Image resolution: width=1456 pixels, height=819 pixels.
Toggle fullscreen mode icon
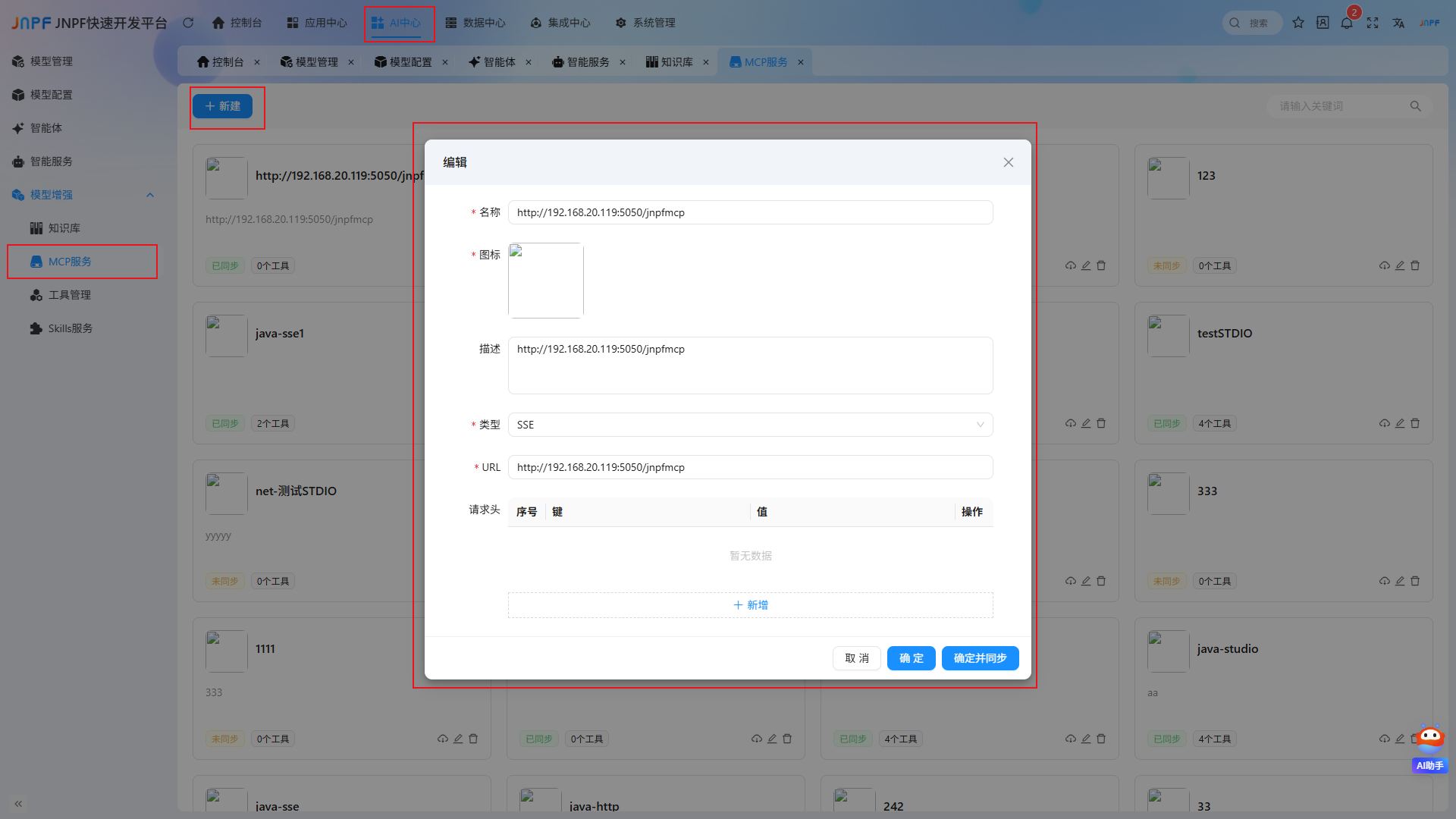[x=1373, y=23]
